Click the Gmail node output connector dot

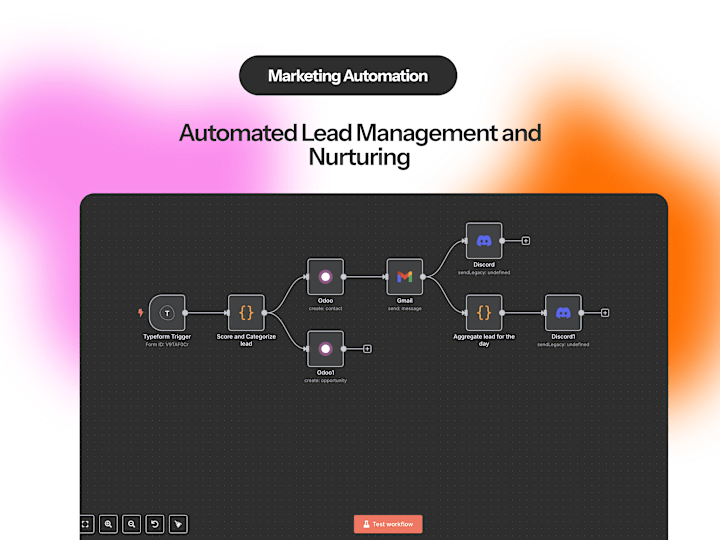click(423, 277)
